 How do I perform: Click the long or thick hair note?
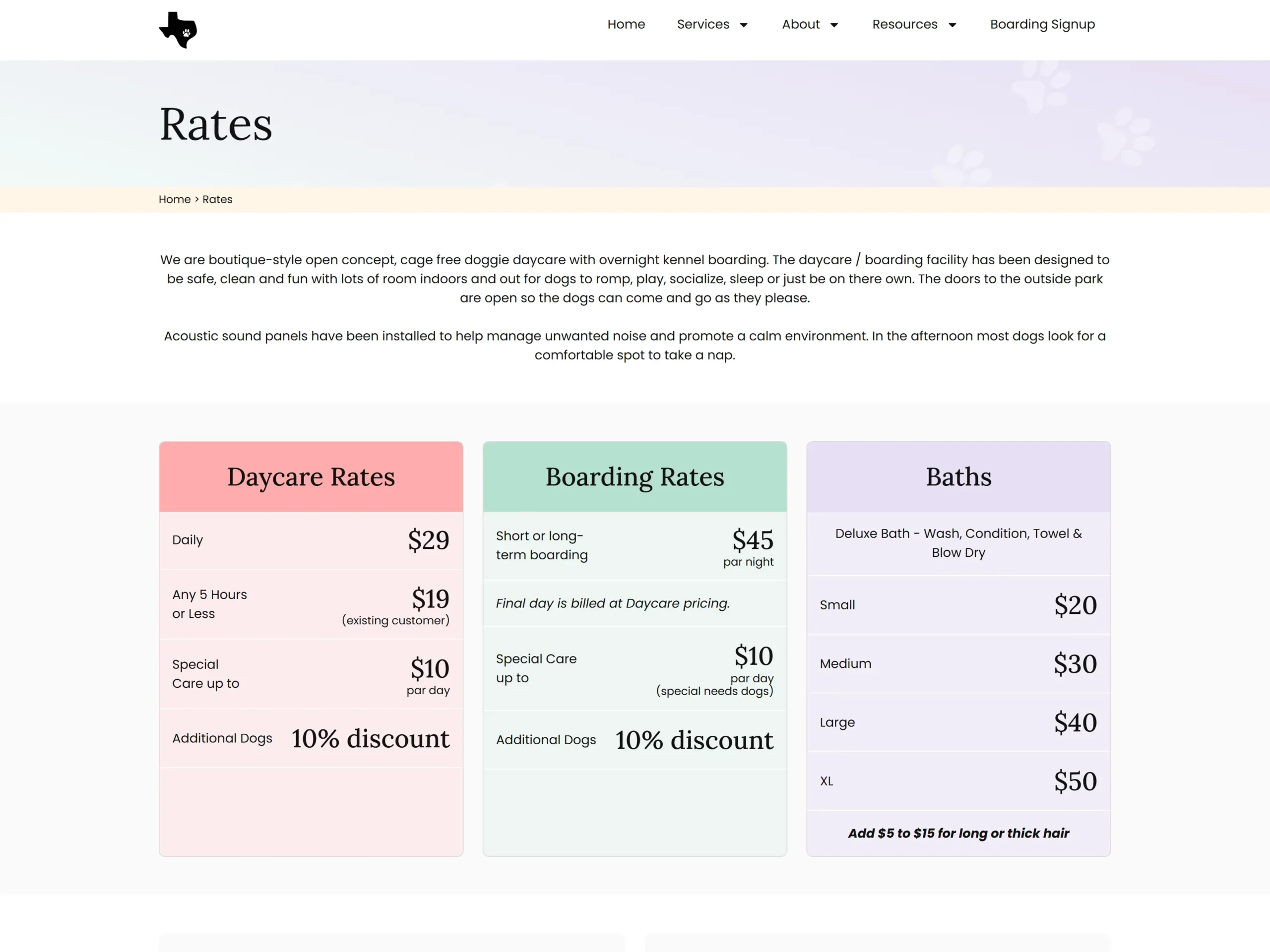(958, 833)
